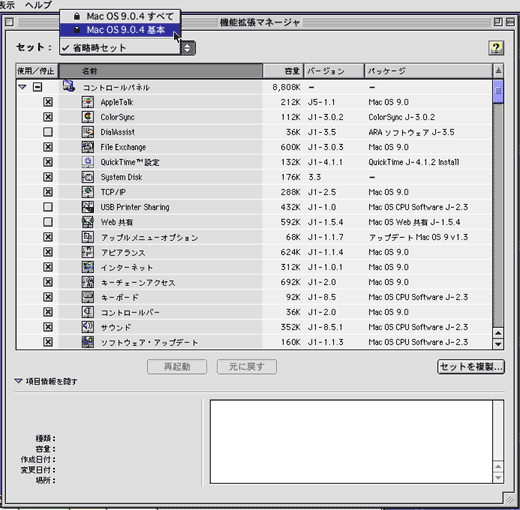Enable USB Printer Sharing checkbox
Screen dimensions: 520x510
click(x=48, y=207)
